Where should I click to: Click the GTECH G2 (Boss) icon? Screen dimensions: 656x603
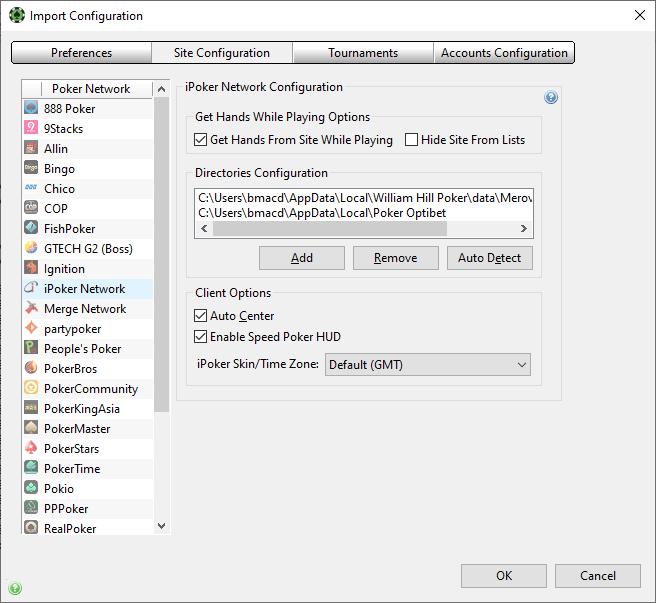pyautogui.click(x=31, y=248)
